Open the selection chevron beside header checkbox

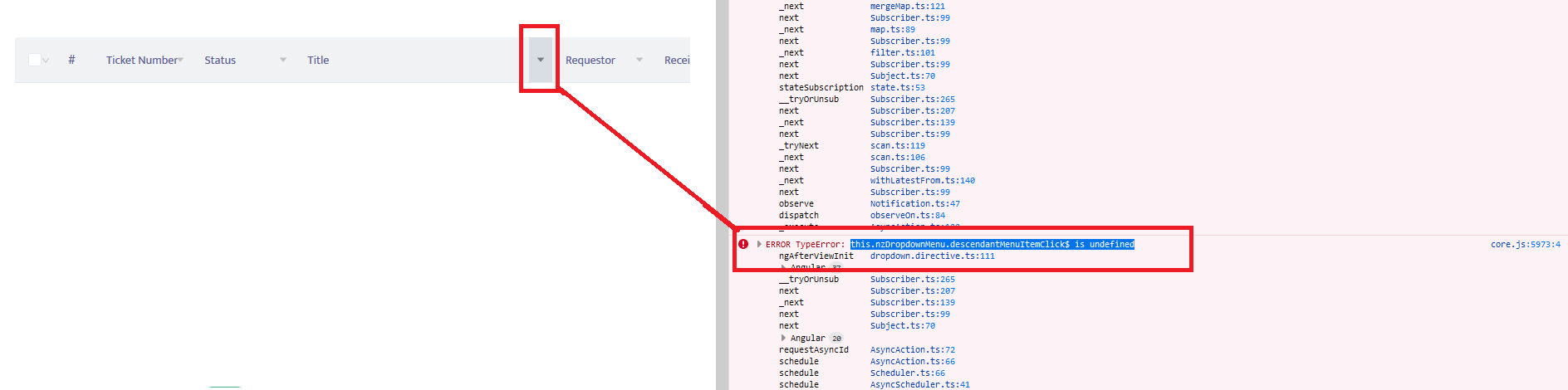pos(46,61)
